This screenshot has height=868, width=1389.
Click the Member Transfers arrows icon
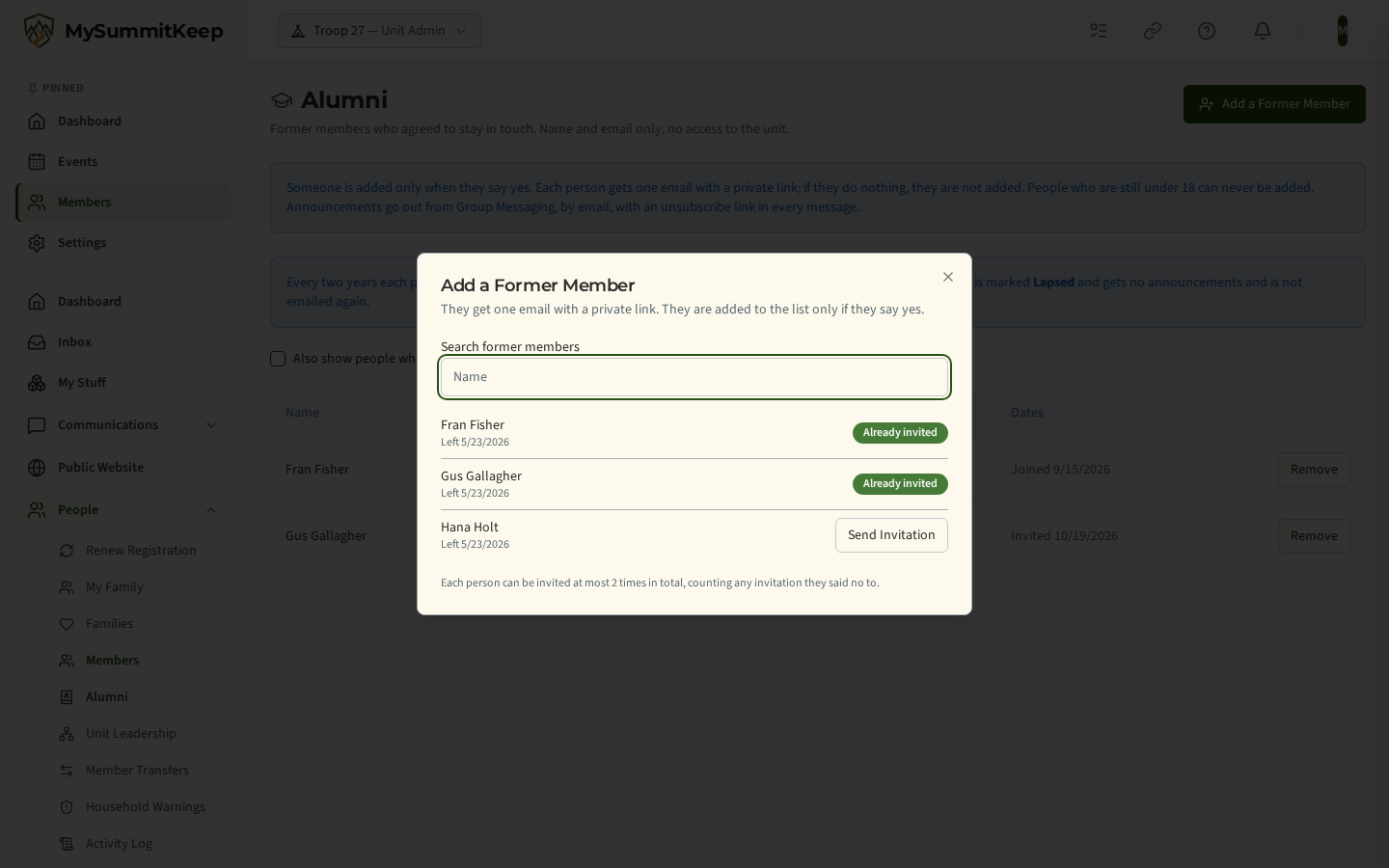[x=67, y=771]
